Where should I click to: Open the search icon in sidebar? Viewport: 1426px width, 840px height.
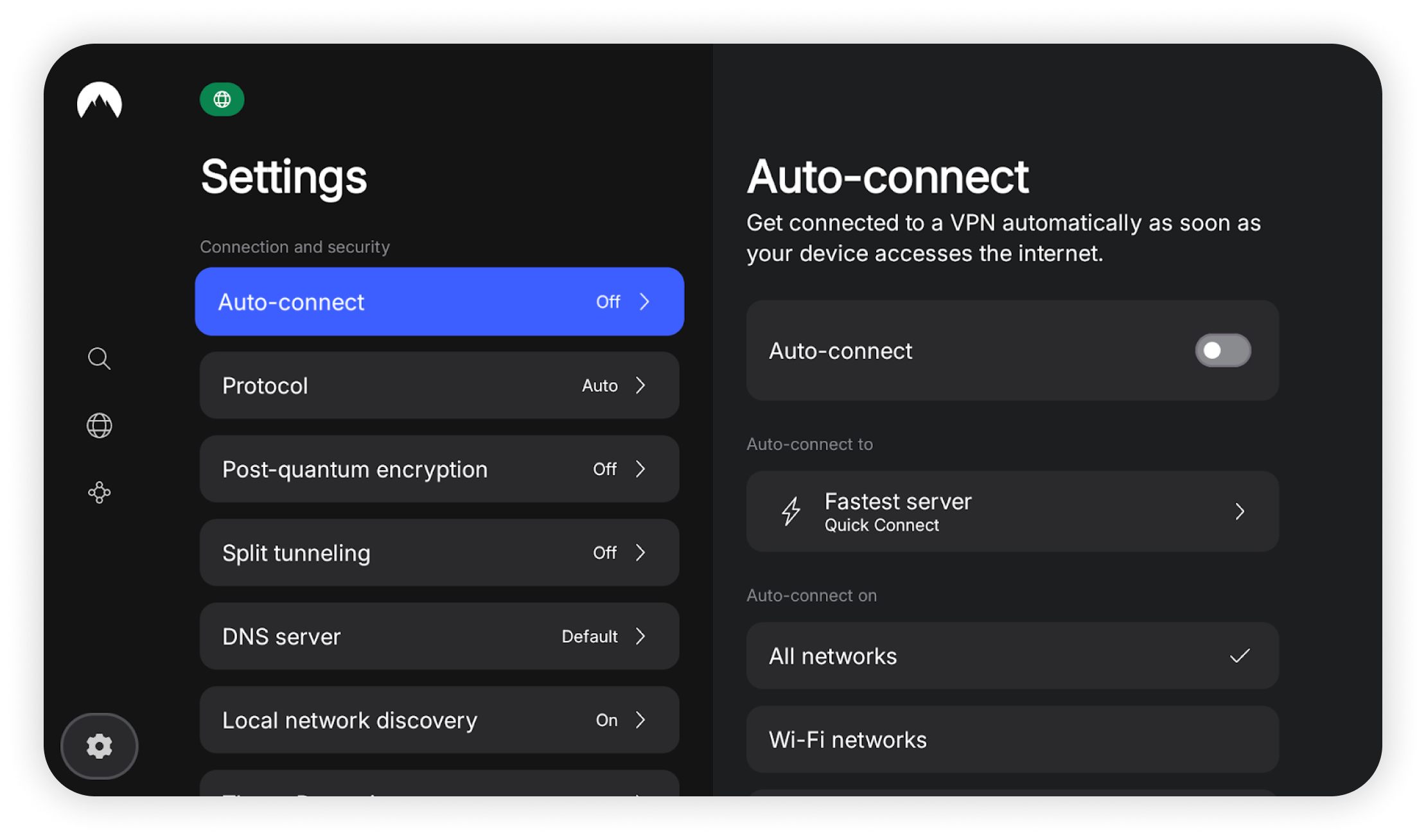pos(99,358)
